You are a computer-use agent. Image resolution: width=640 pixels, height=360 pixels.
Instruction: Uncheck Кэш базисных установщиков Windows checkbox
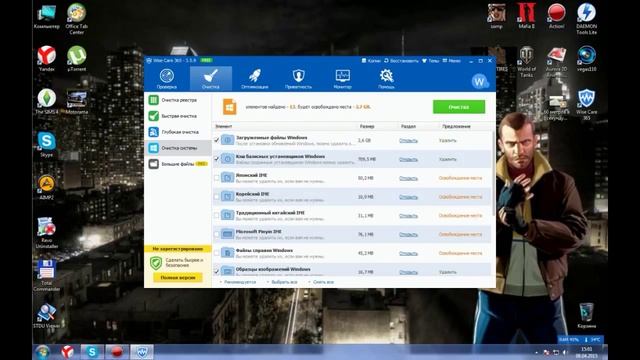(x=217, y=159)
